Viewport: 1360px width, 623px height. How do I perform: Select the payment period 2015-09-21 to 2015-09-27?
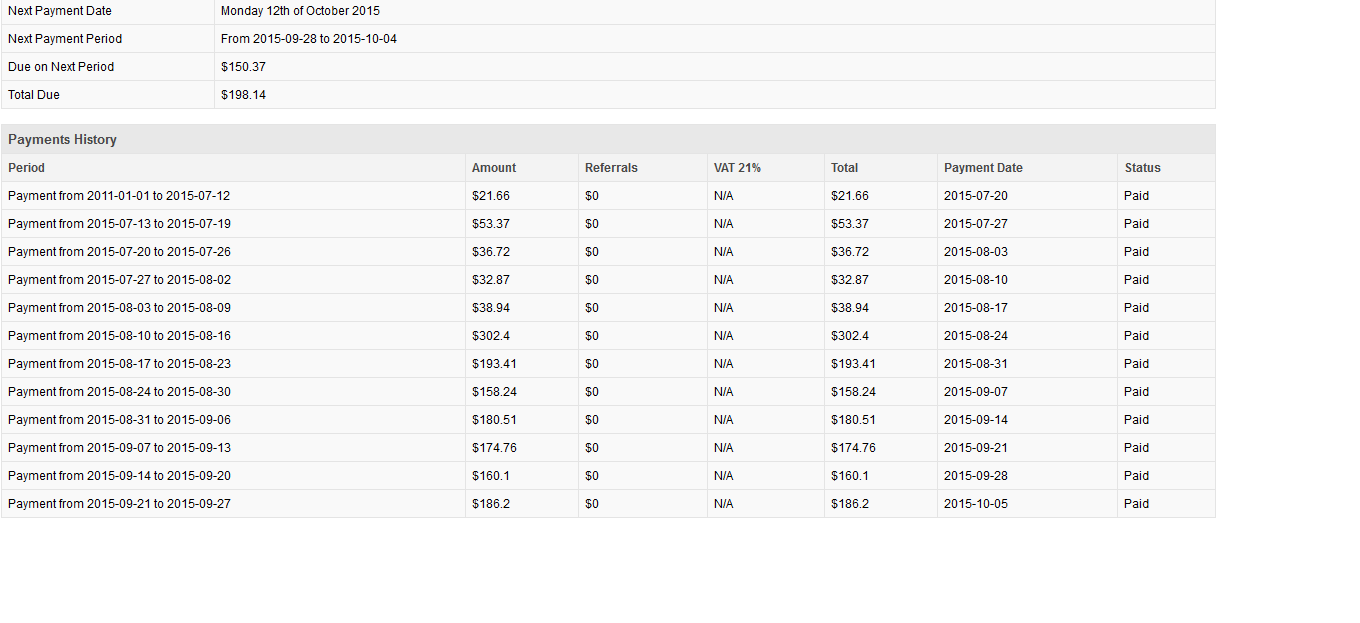click(119, 504)
